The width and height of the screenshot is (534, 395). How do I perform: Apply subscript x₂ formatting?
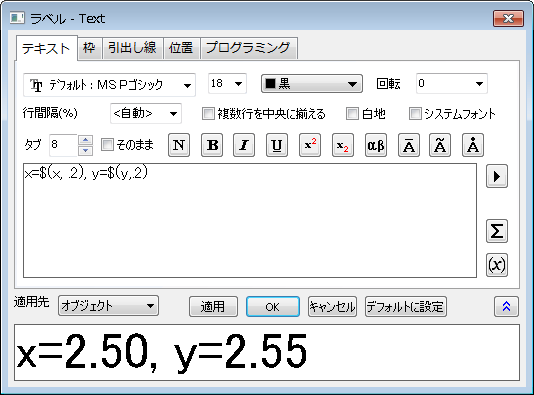[343, 145]
